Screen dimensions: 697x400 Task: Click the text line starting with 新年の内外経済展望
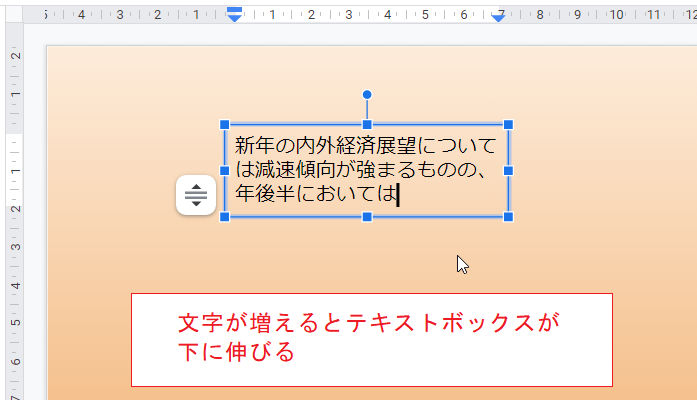365,146
